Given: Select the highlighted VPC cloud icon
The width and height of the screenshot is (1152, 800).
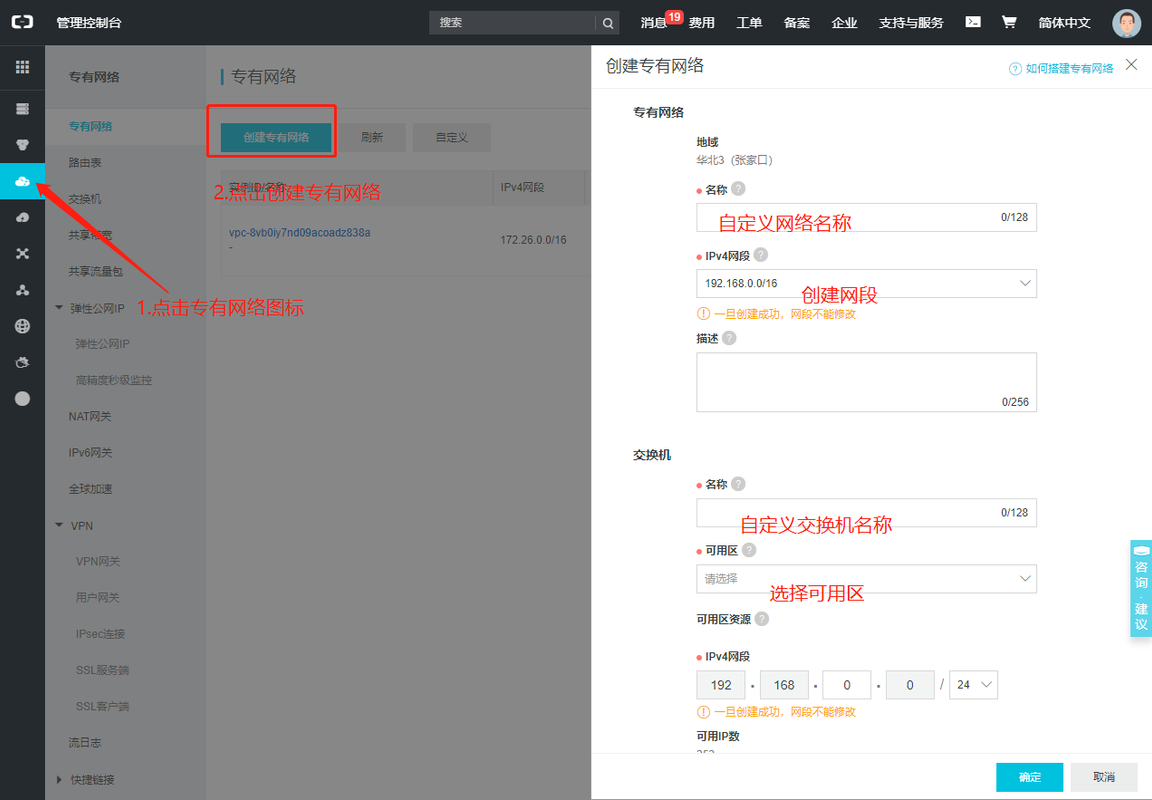Looking at the screenshot, I should click(x=22, y=181).
